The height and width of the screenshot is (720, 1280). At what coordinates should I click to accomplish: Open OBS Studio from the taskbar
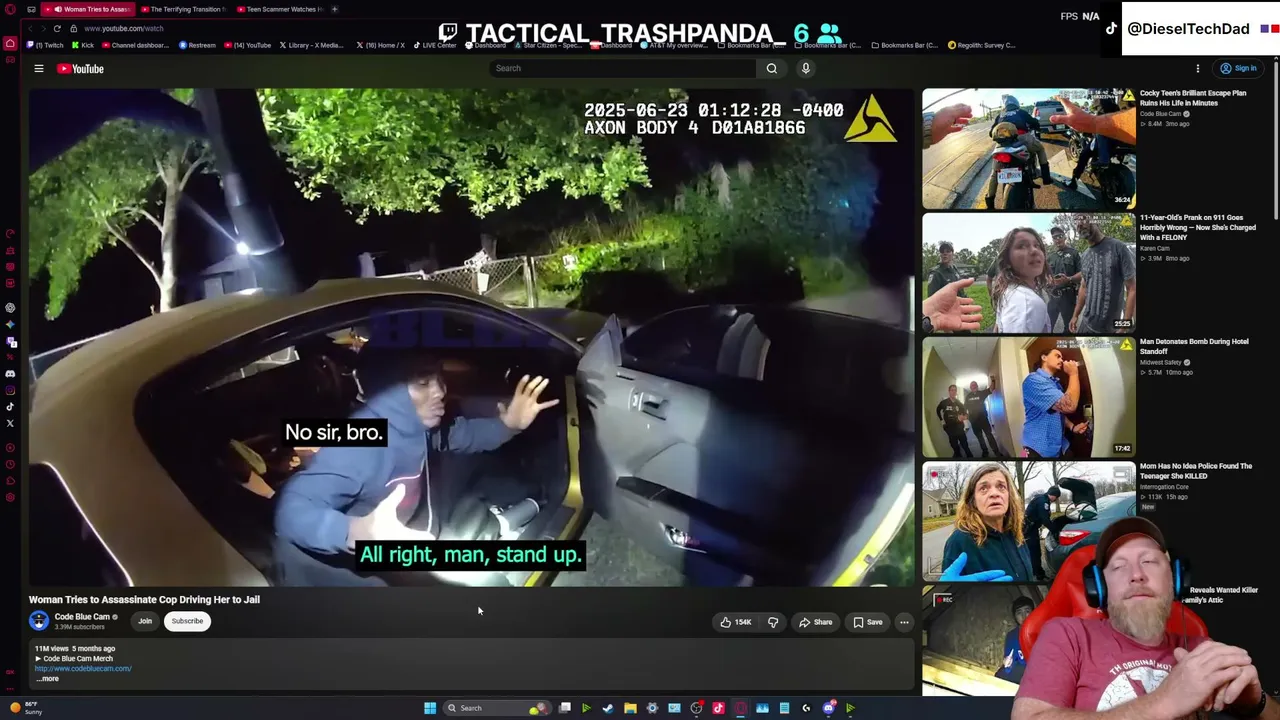coord(696,708)
